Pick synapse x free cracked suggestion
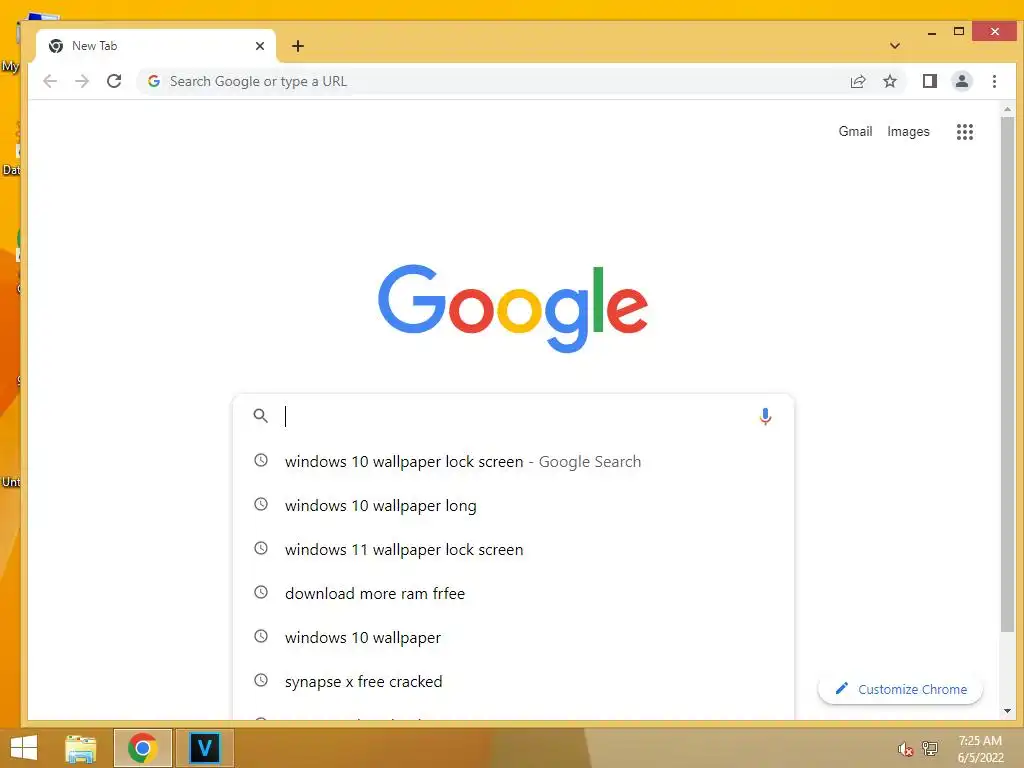 (513, 681)
